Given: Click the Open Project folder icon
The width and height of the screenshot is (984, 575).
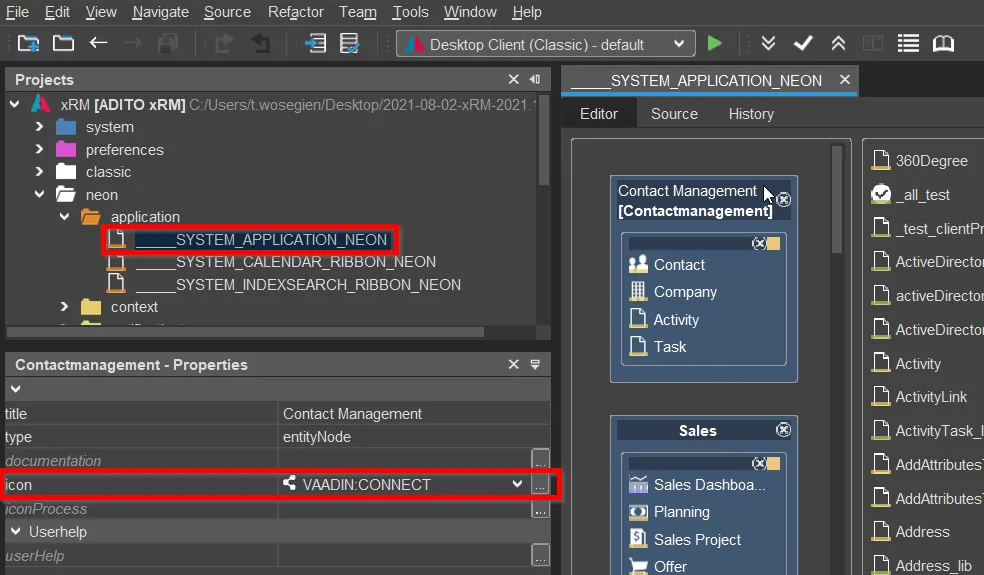Looking at the screenshot, I should [x=63, y=43].
